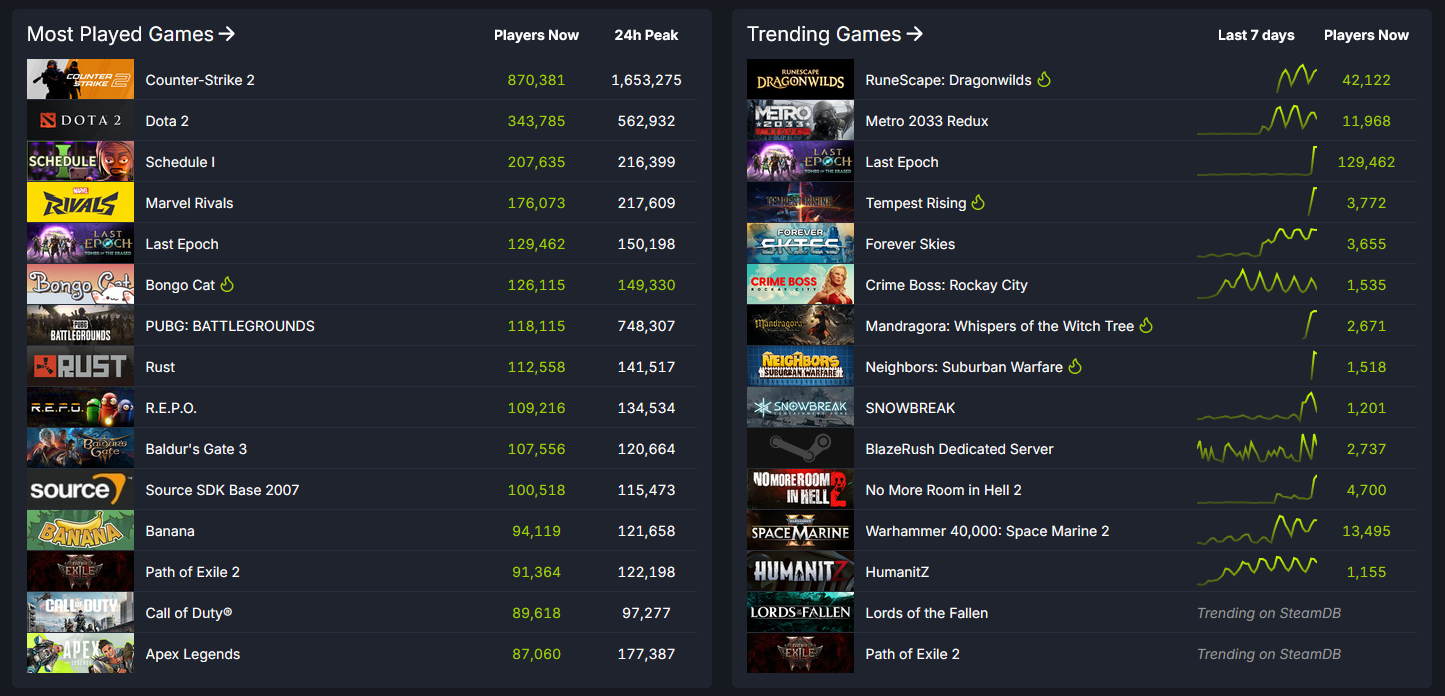Click PUBG 24h peak value 748,307
The height and width of the screenshot is (696, 1445).
pyautogui.click(x=646, y=326)
